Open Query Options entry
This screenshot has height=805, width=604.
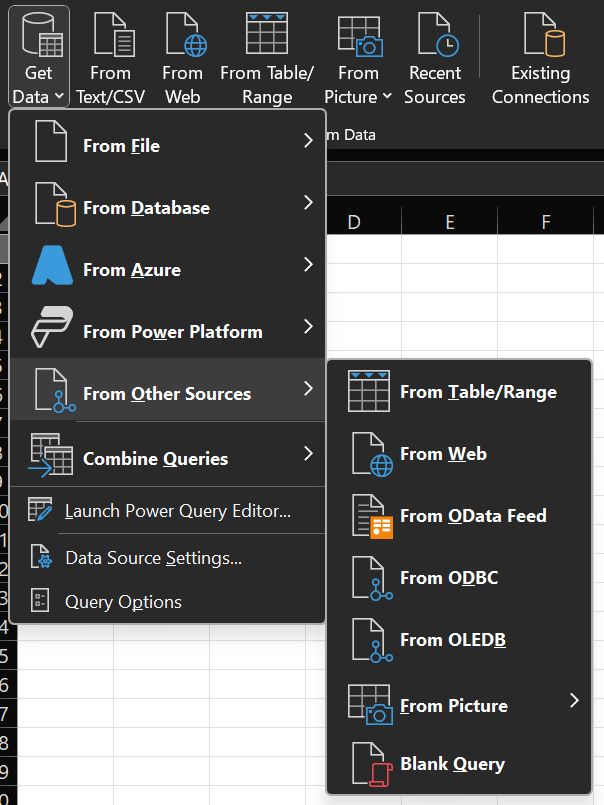tap(168, 601)
